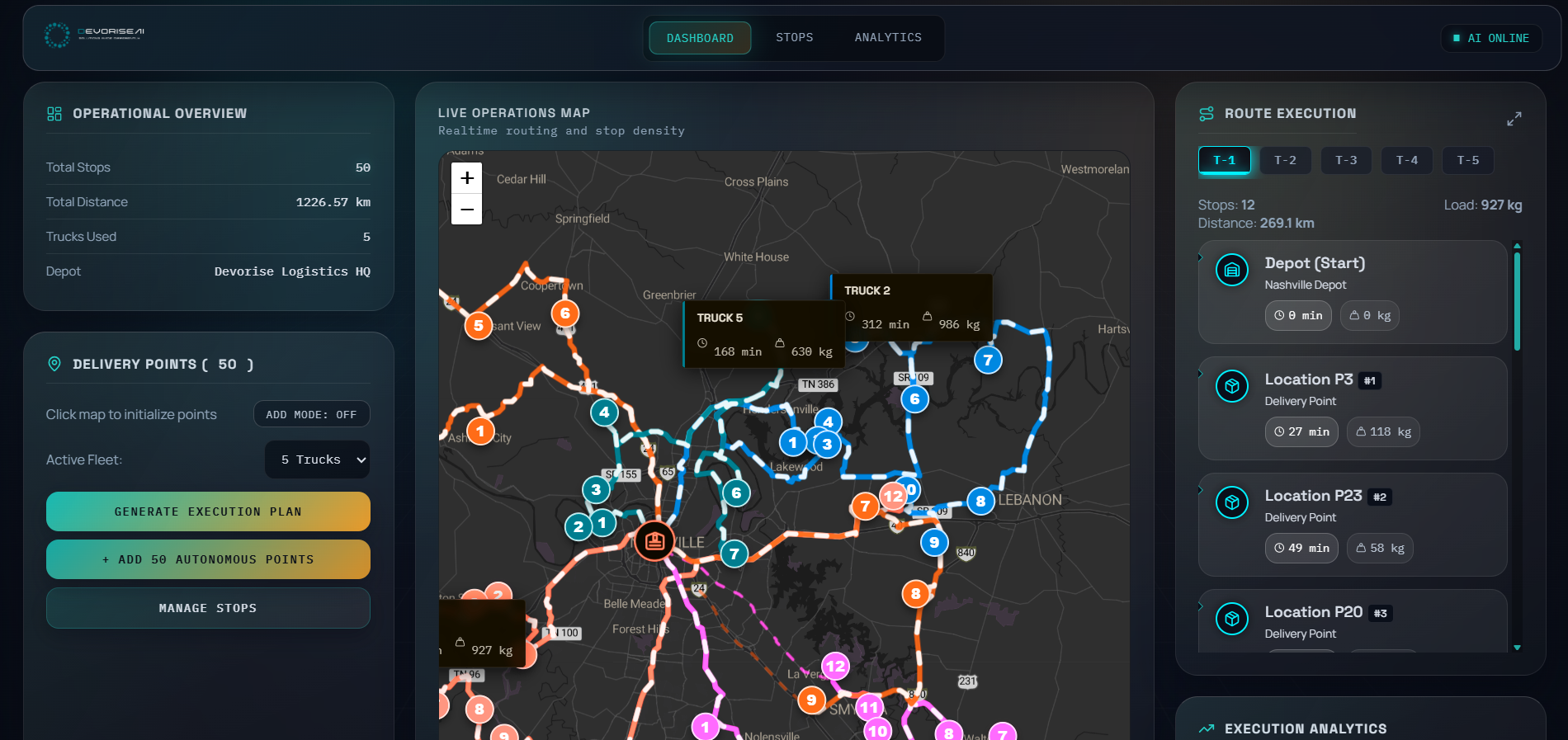Expand the Location P20 route entry
This screenshot has width=1568, height=740.
(1201, 606)
